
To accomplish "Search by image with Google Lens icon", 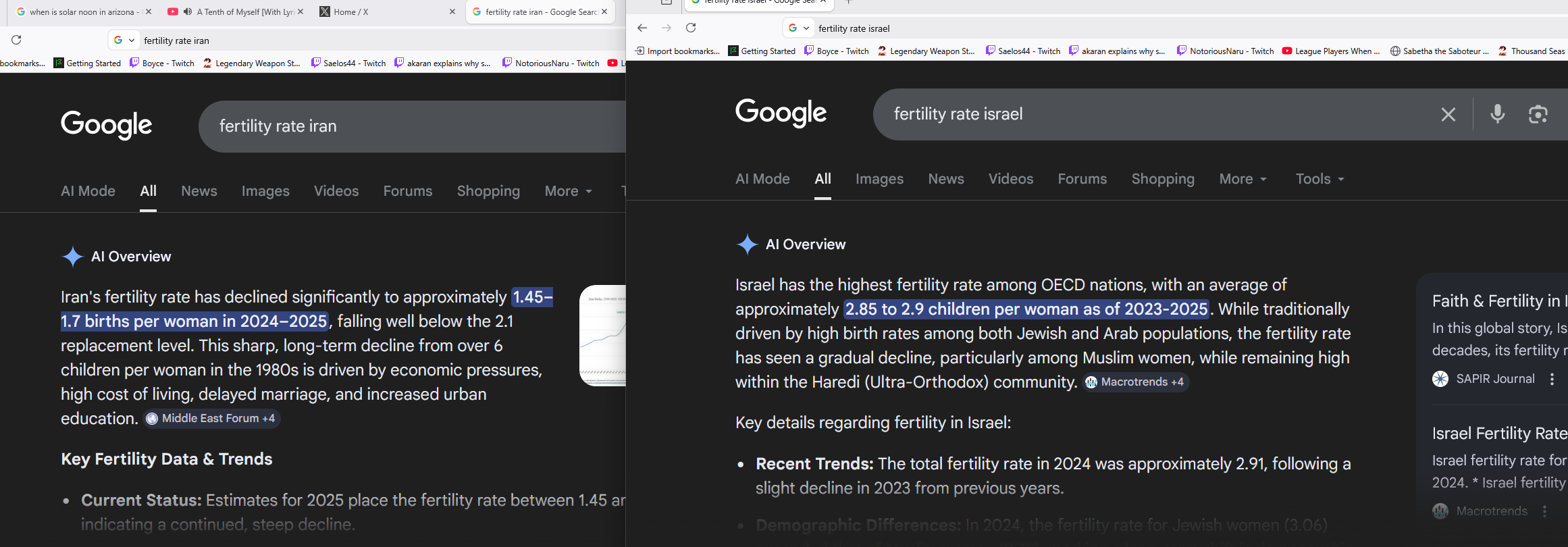I will click(1538, 114).
